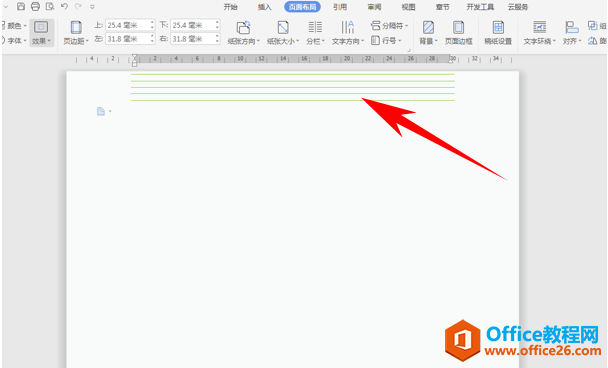This screenshot has width=608, height=368.
Task: Expand the chevron left of the Save icon
Action: pos(5,7)
